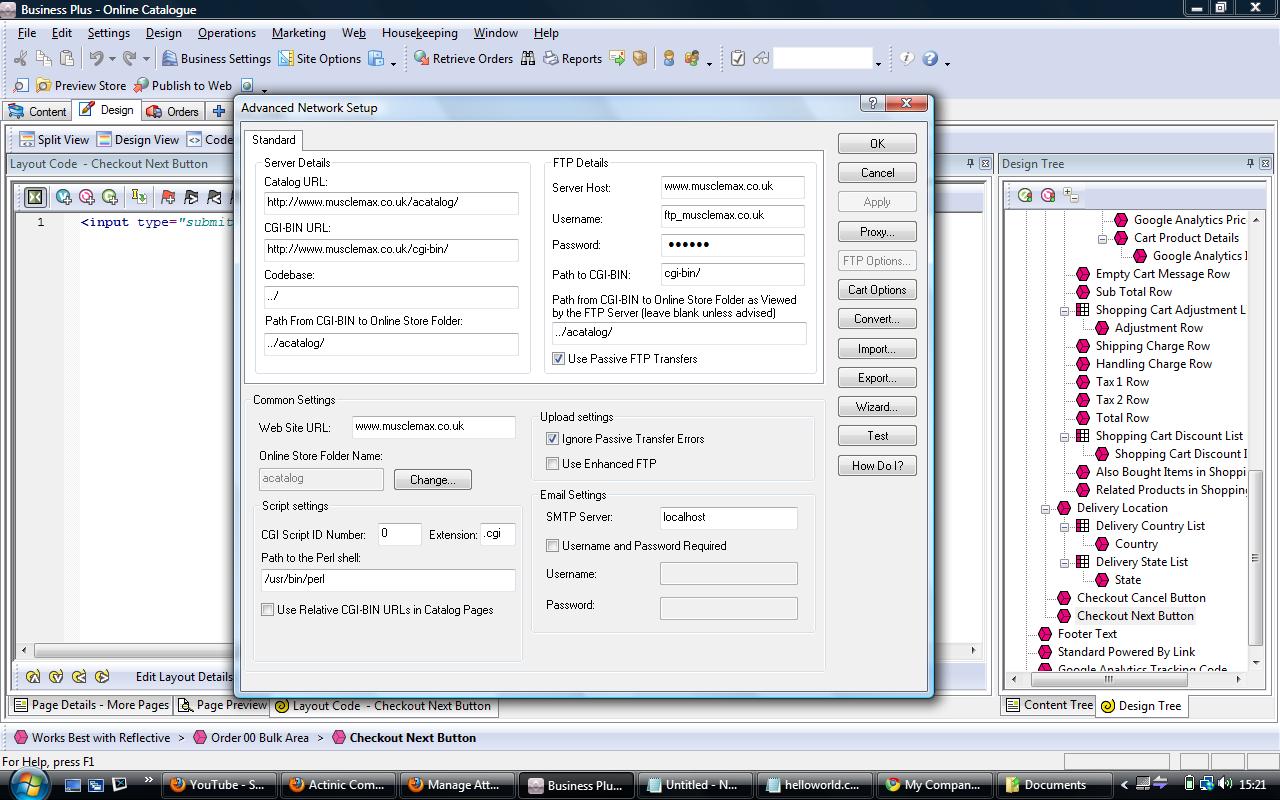The width and height of the screenshot is (1280, 800).
Task: Click the SMTP Server input field
Action: (728, 518)
